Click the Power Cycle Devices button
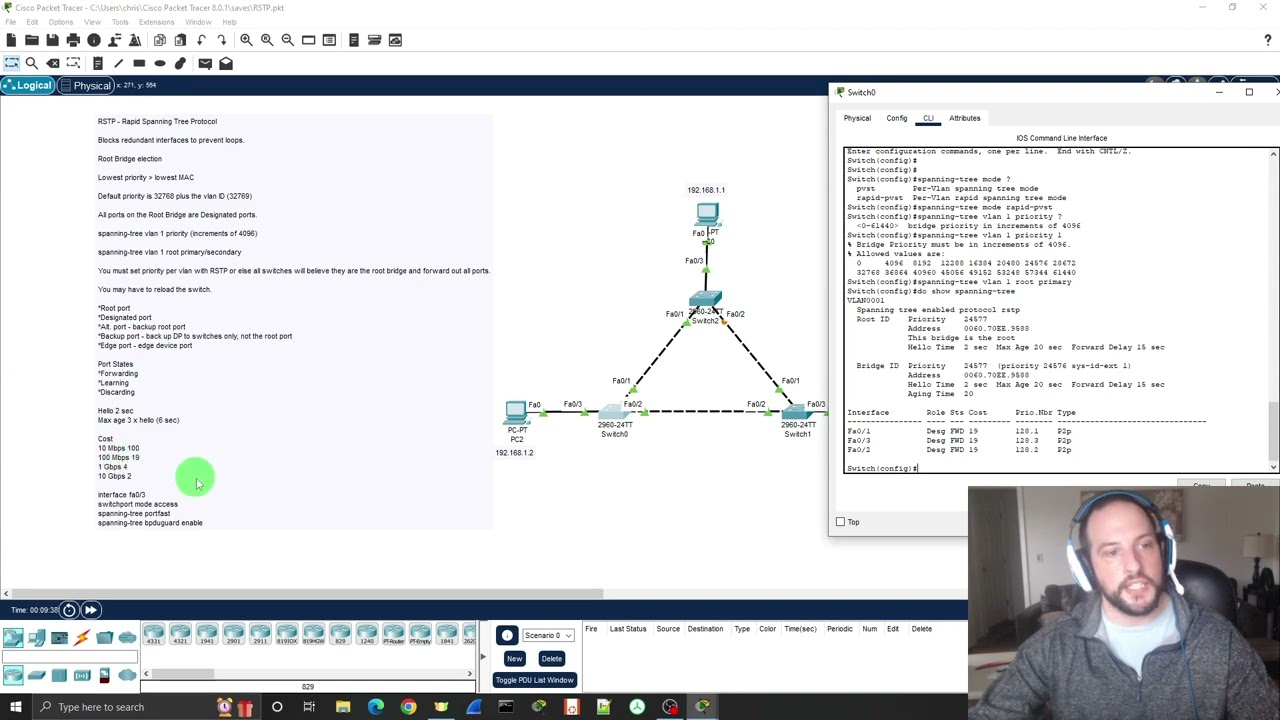This screenshot has height=720, width=1280. (69, 610)
